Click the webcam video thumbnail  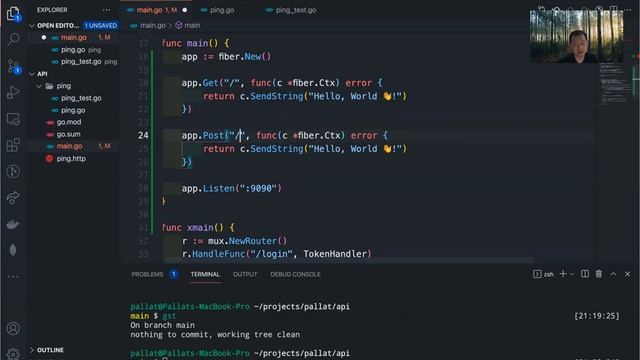click(577, 36)
